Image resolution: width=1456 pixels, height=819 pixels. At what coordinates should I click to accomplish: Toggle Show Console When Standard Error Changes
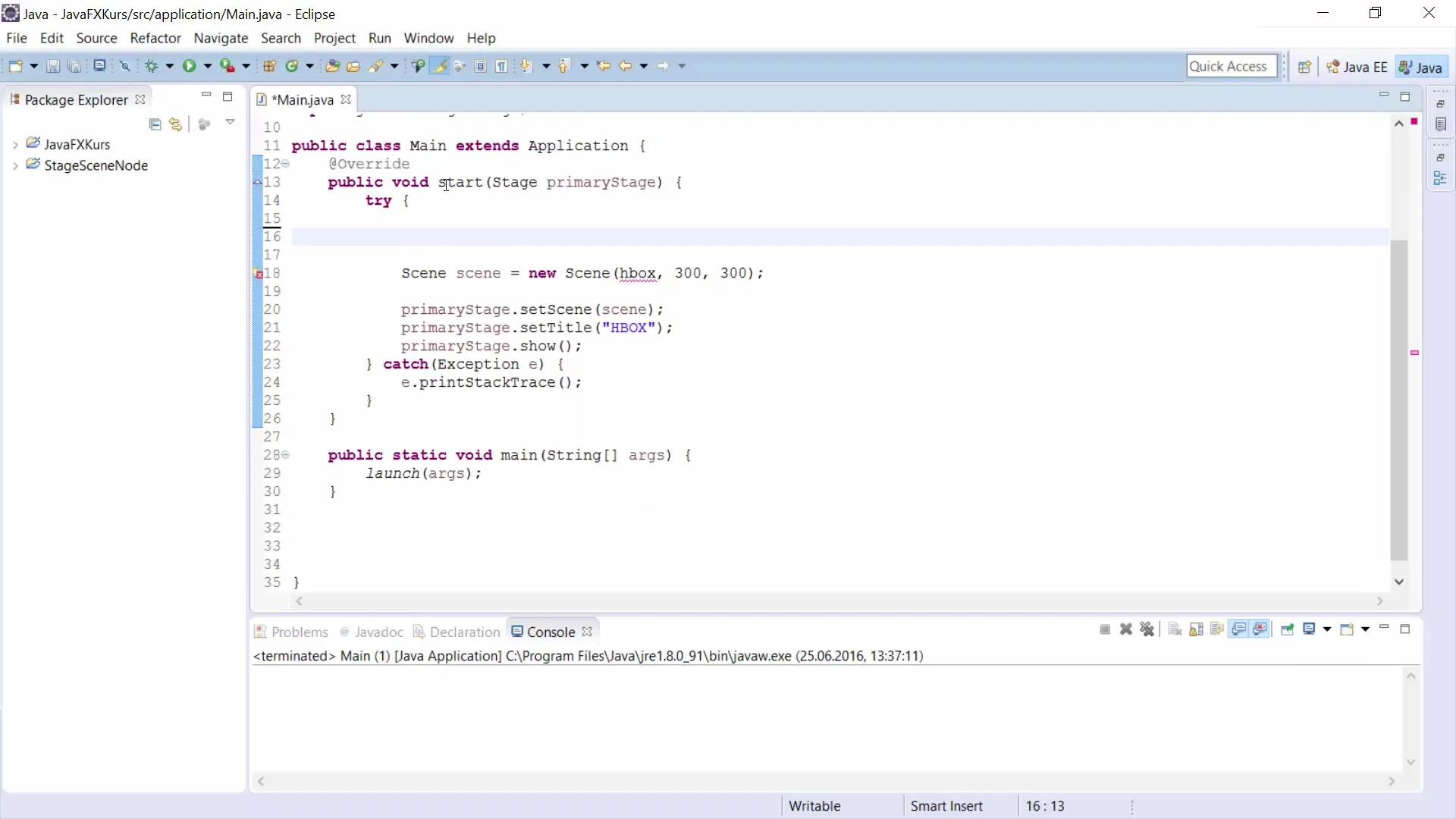1260,629
